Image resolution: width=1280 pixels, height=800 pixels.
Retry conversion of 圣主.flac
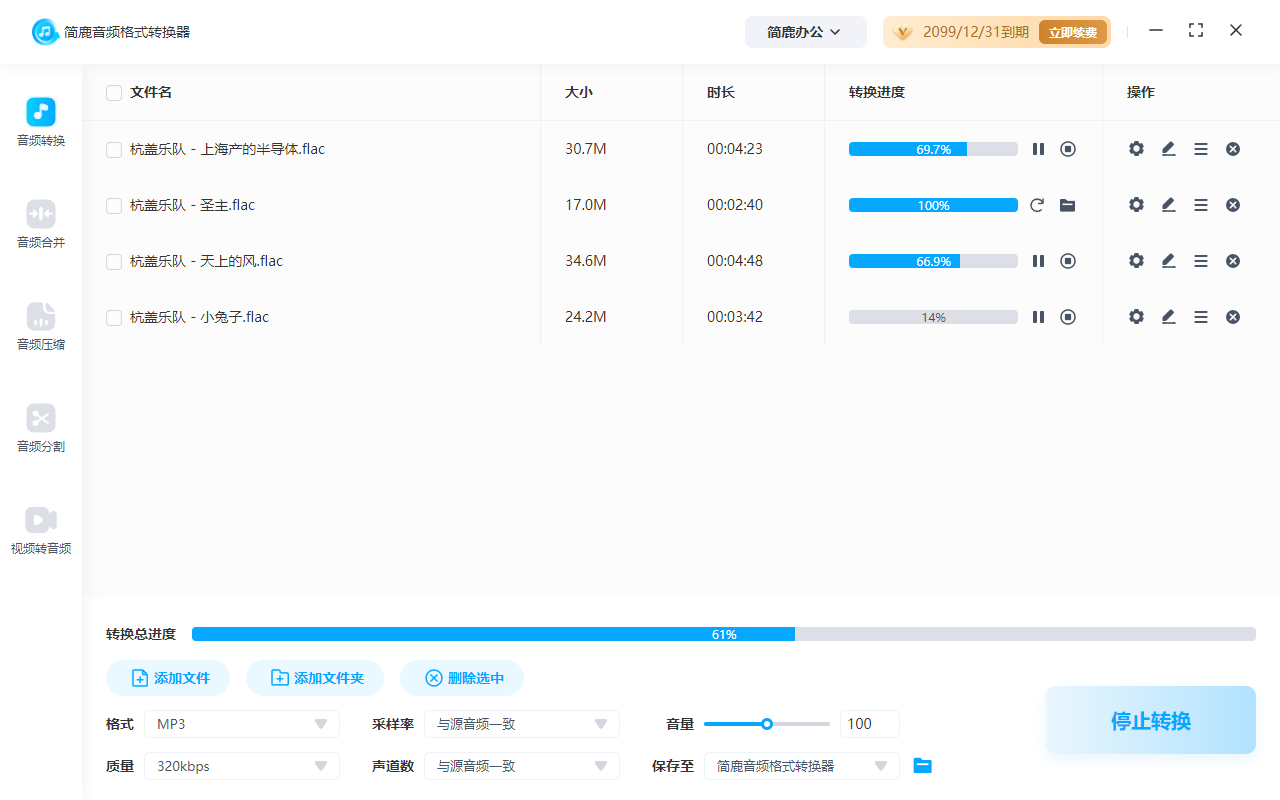1038,204
